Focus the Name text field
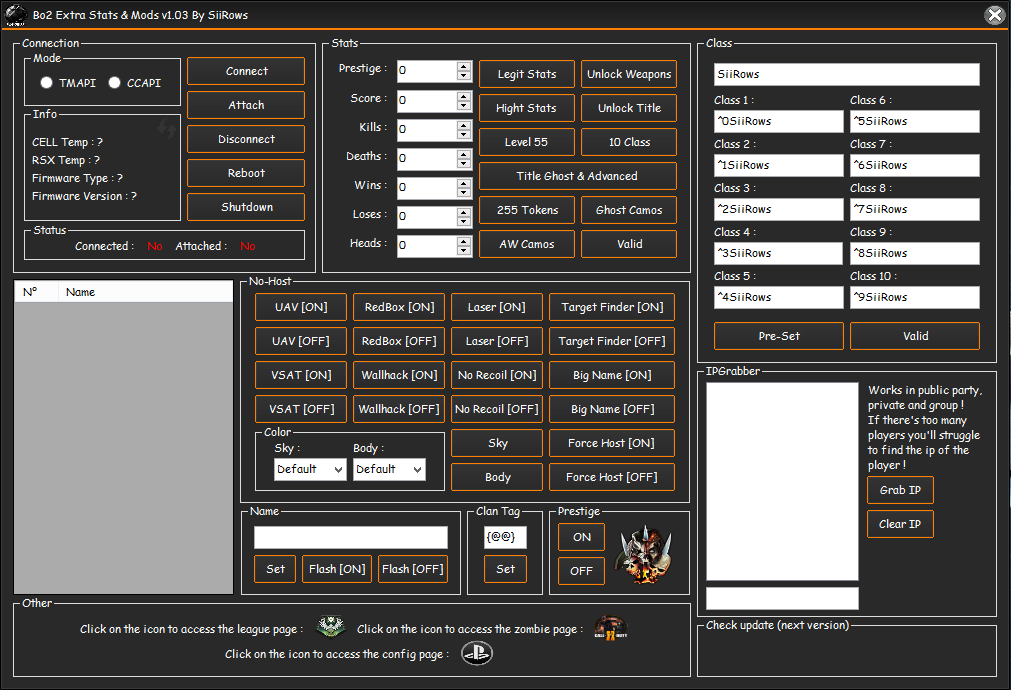The height and width of the screenshot is (690, 1011). coord(351,537)
